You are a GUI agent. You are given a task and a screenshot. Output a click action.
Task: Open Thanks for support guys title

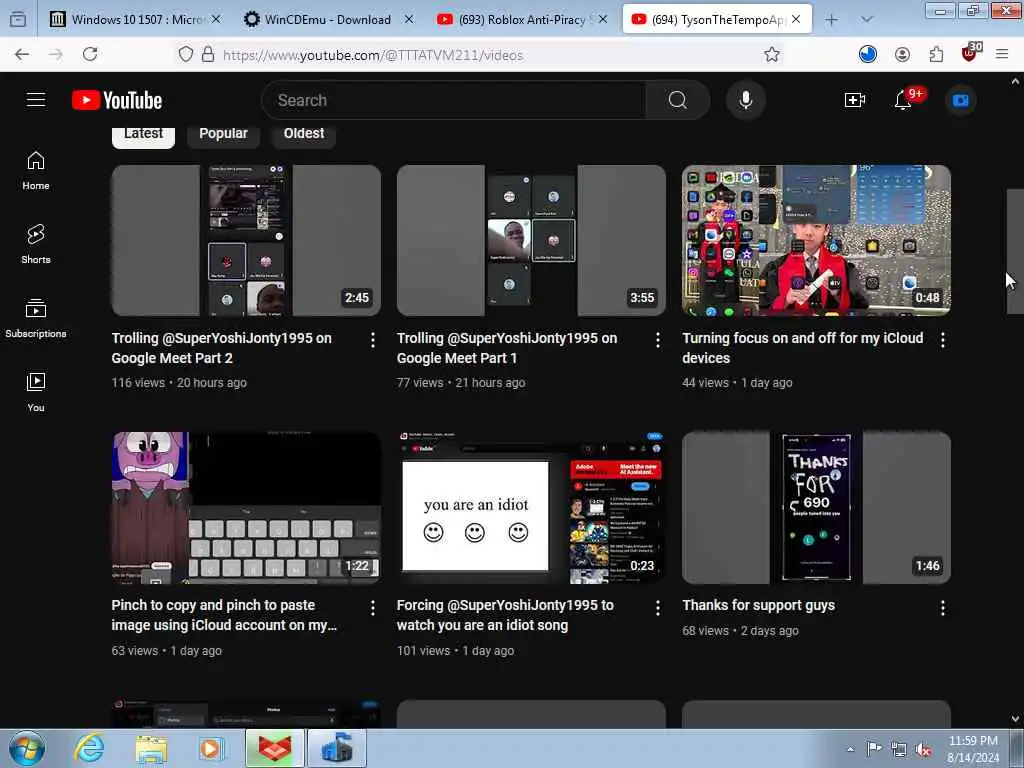click(x=758, y=605)
